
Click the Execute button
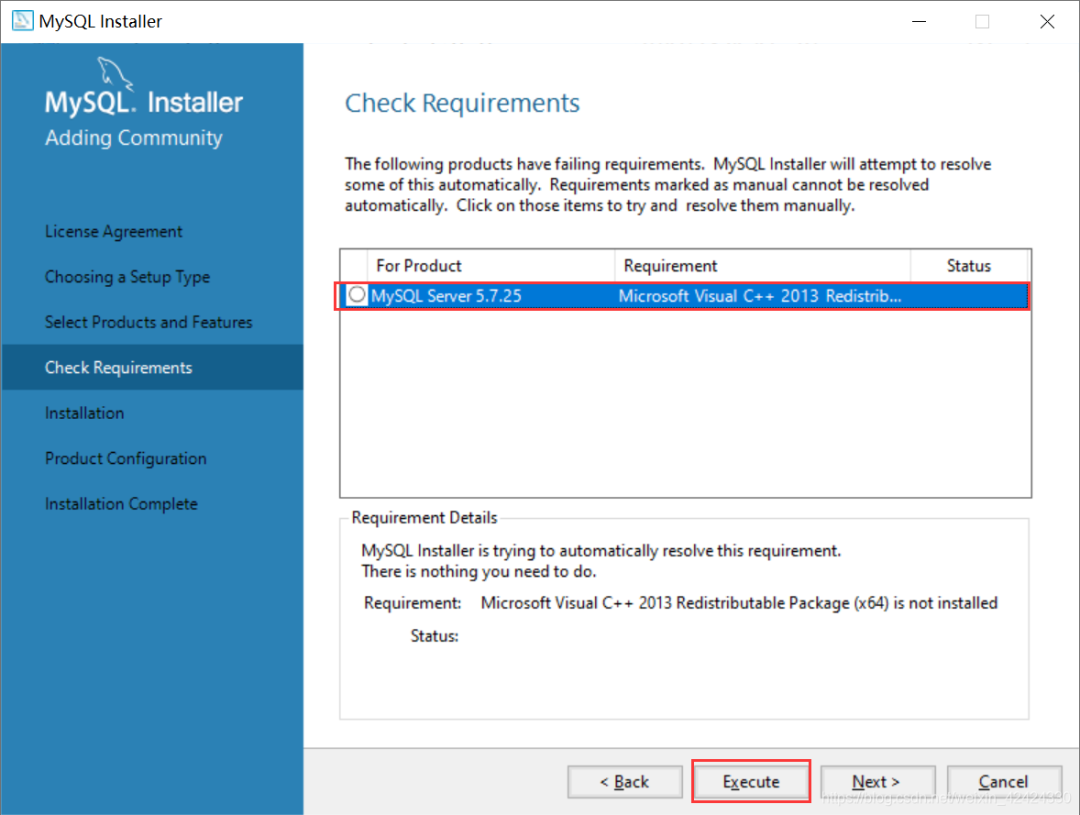pos(751,782)
